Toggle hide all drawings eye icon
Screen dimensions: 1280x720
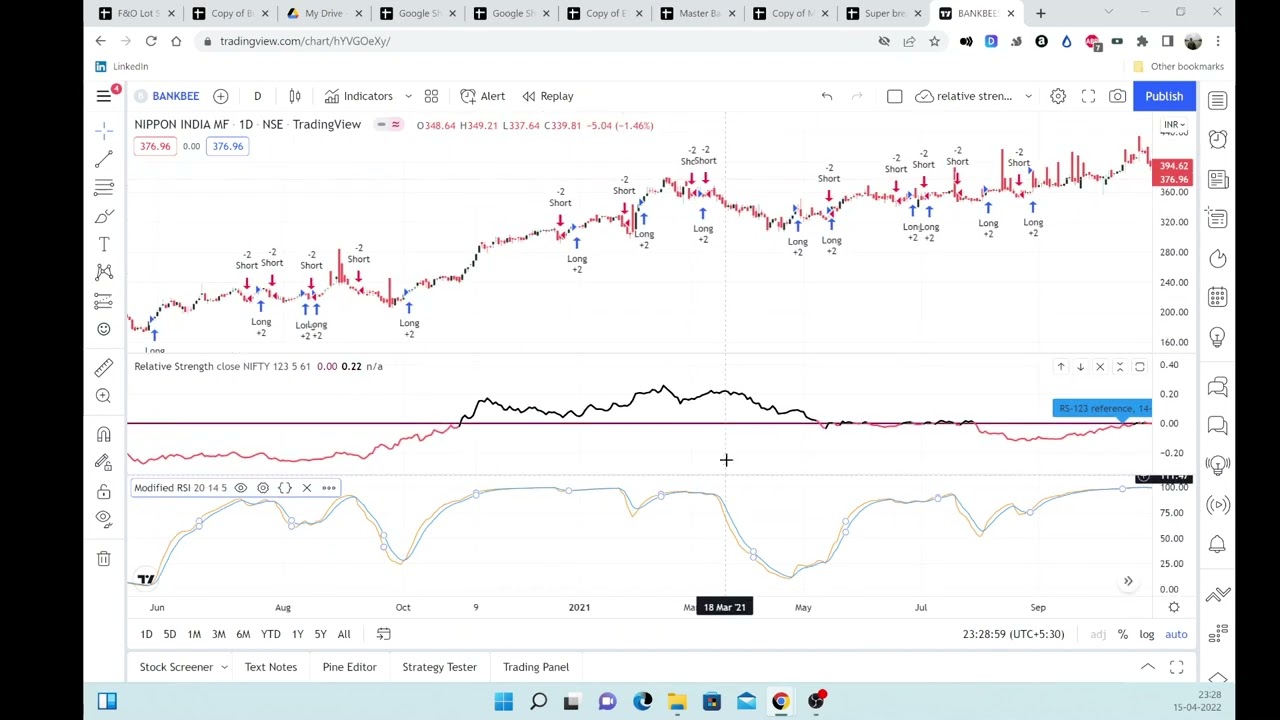[x=104, y=518]
